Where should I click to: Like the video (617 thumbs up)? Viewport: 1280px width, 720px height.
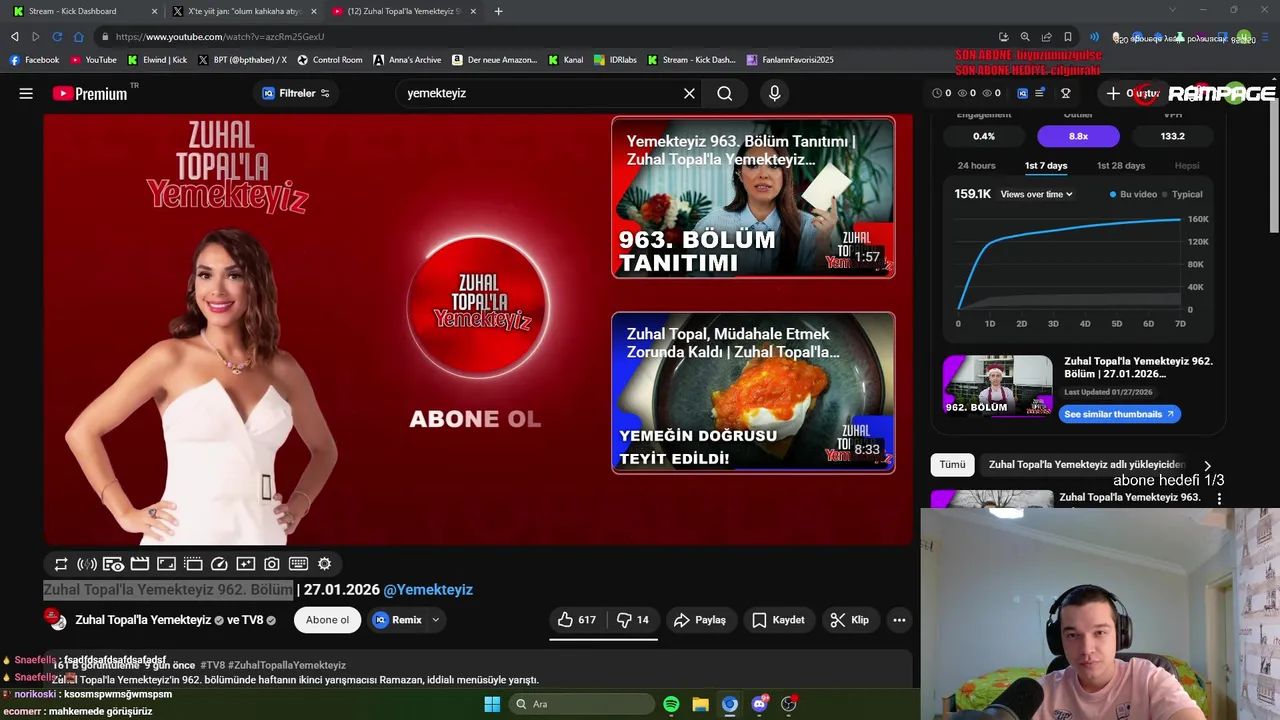click(577, 620)
